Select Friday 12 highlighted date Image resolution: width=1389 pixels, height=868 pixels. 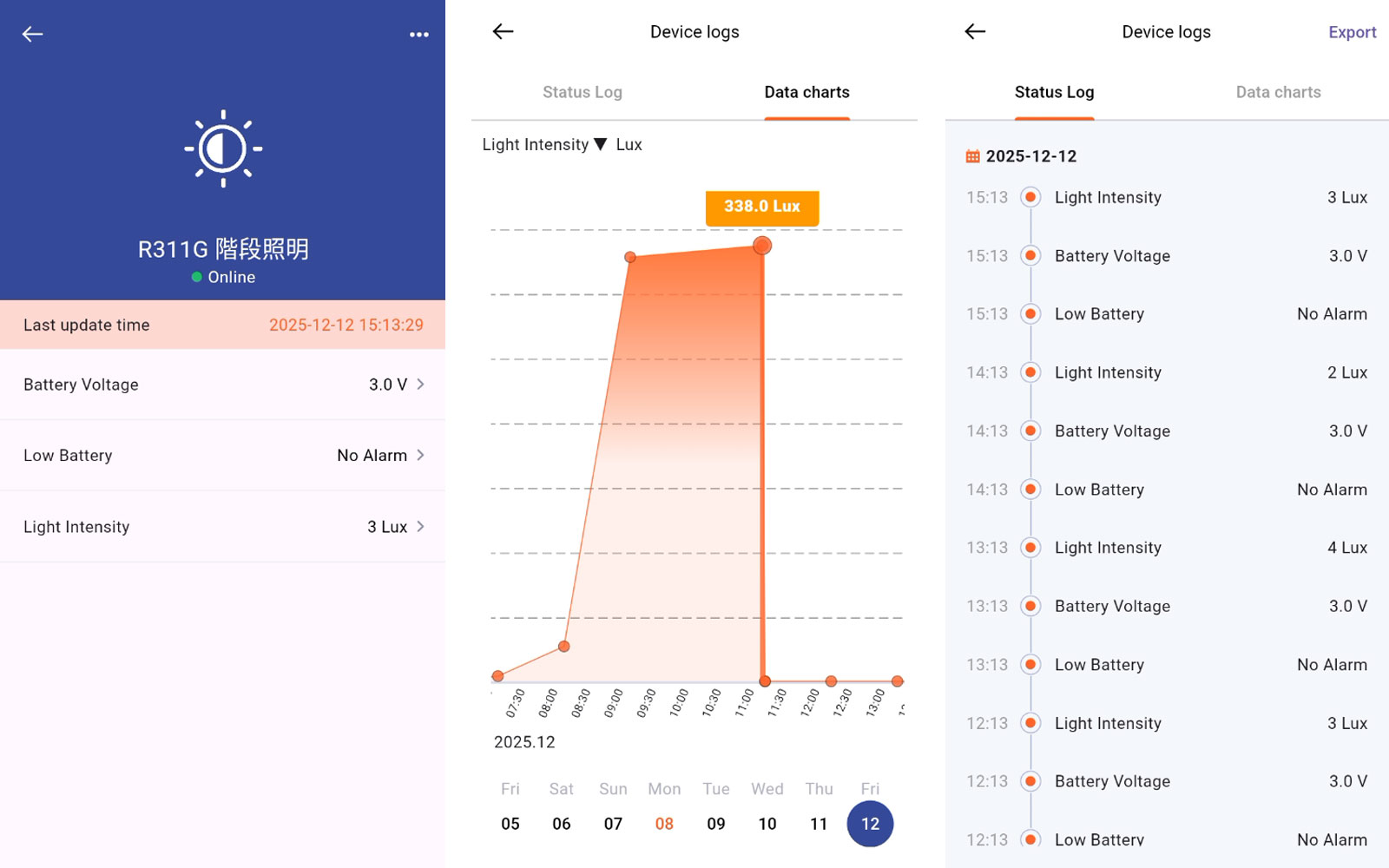(870, 823)
